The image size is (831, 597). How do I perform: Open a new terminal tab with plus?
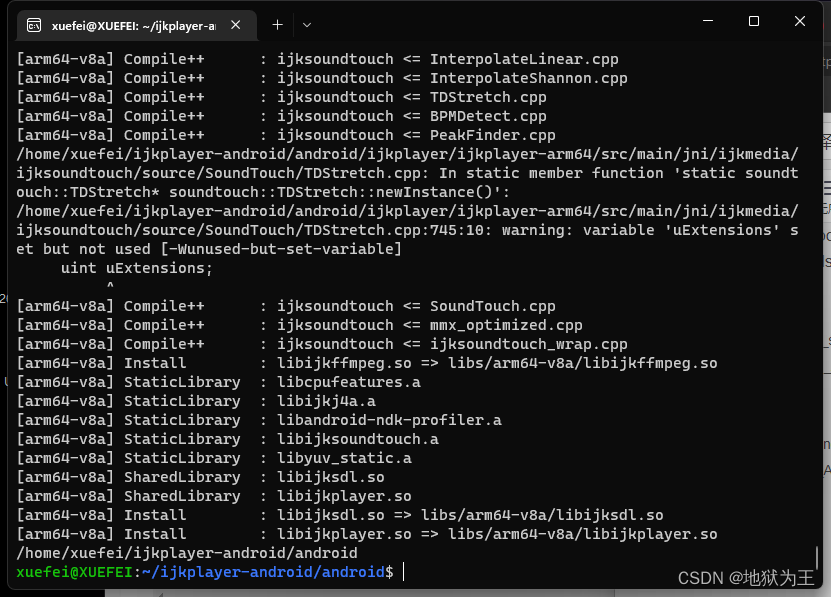277,25
